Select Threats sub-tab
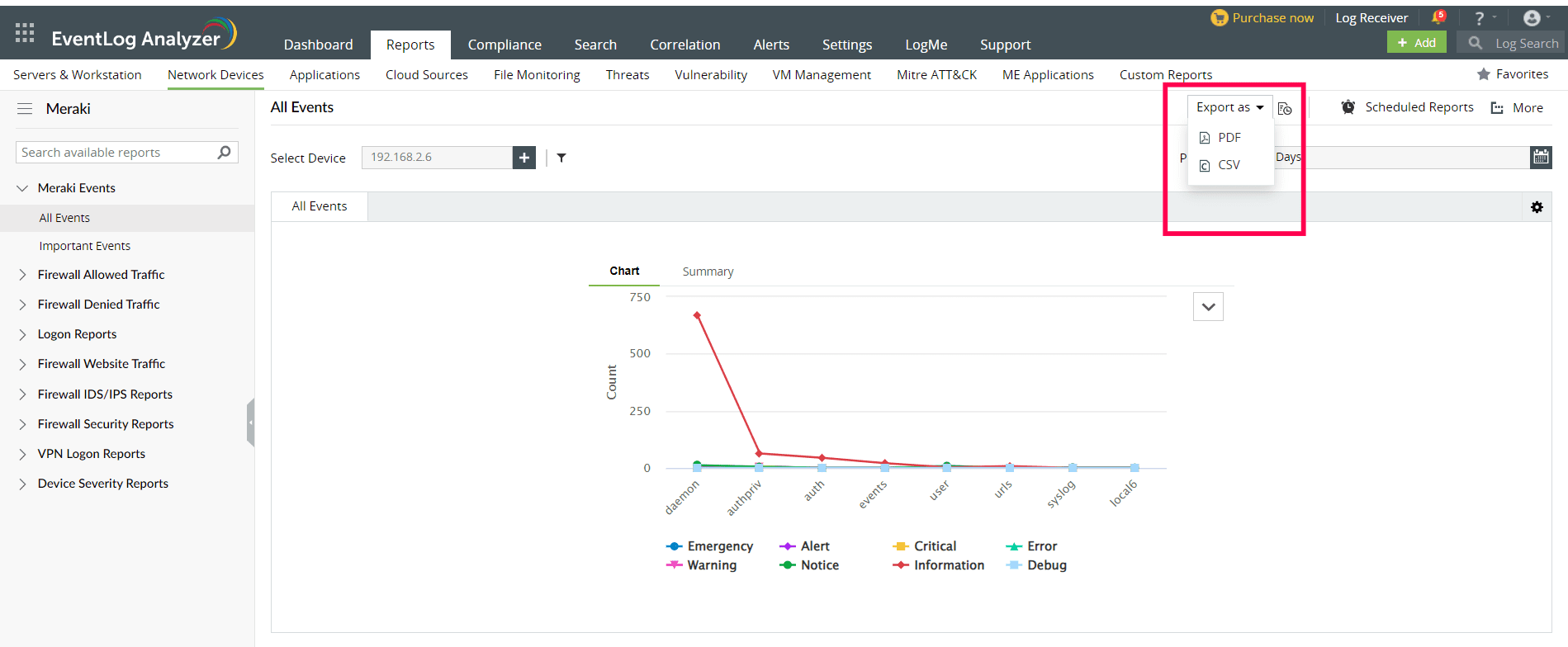 coord(628,74)
